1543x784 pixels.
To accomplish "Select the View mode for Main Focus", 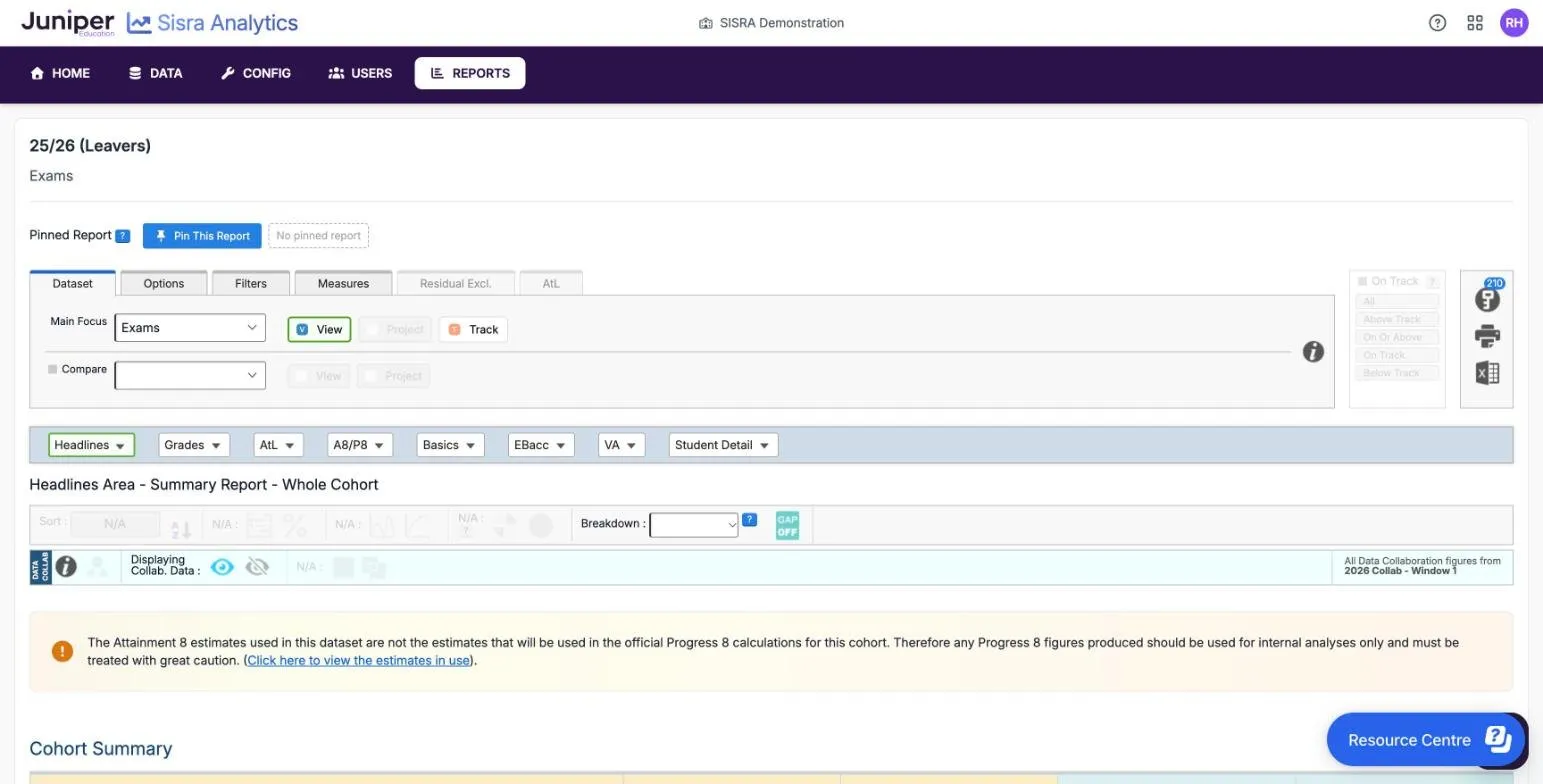I will point(319,329).
